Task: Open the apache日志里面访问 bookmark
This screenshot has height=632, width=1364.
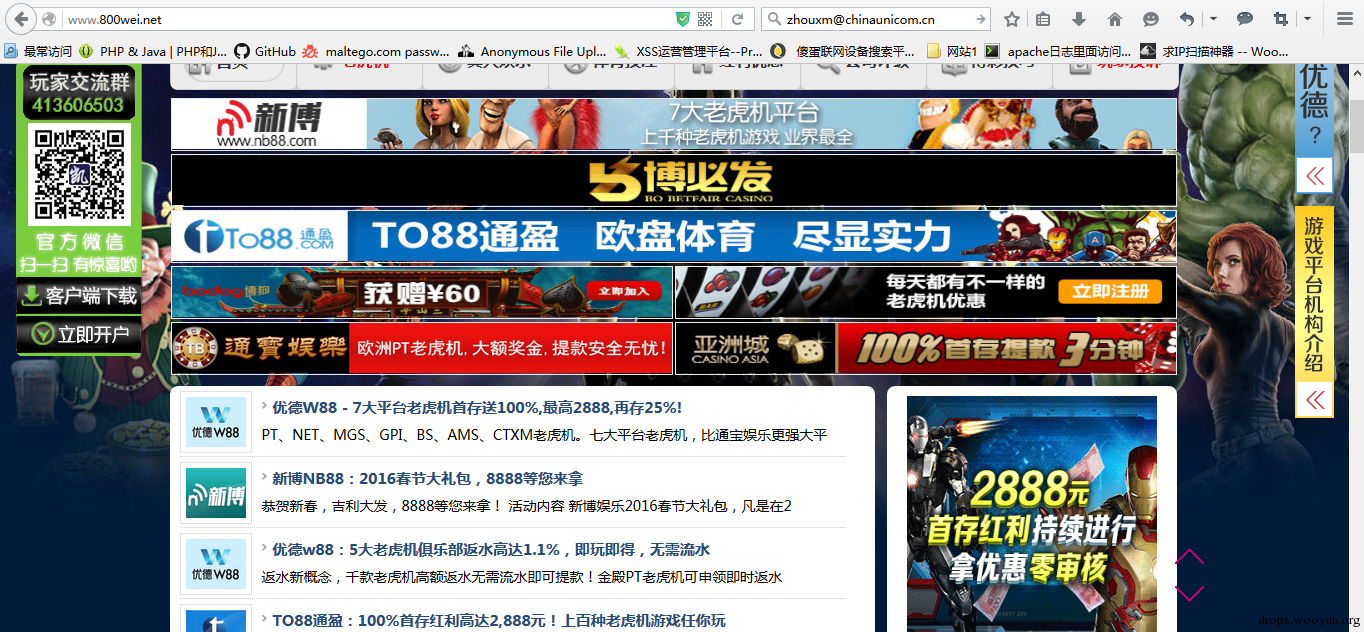Action: [x=1059, y=51]
